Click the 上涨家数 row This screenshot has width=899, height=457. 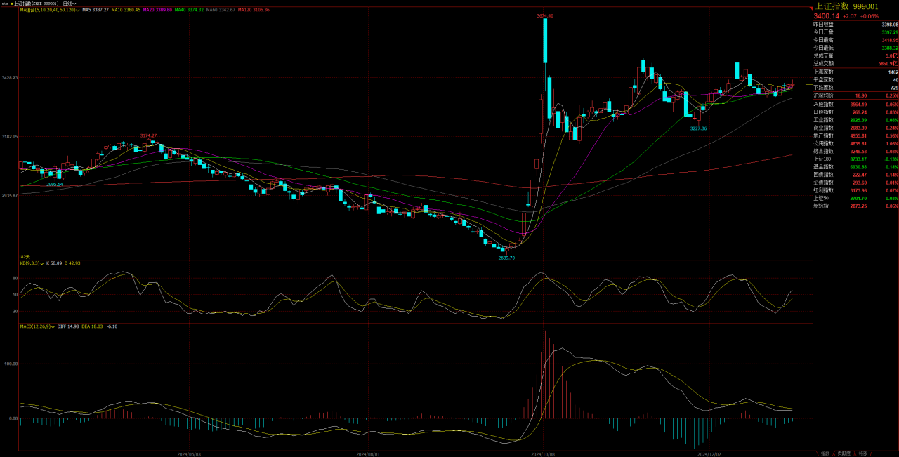pos(854,72)
